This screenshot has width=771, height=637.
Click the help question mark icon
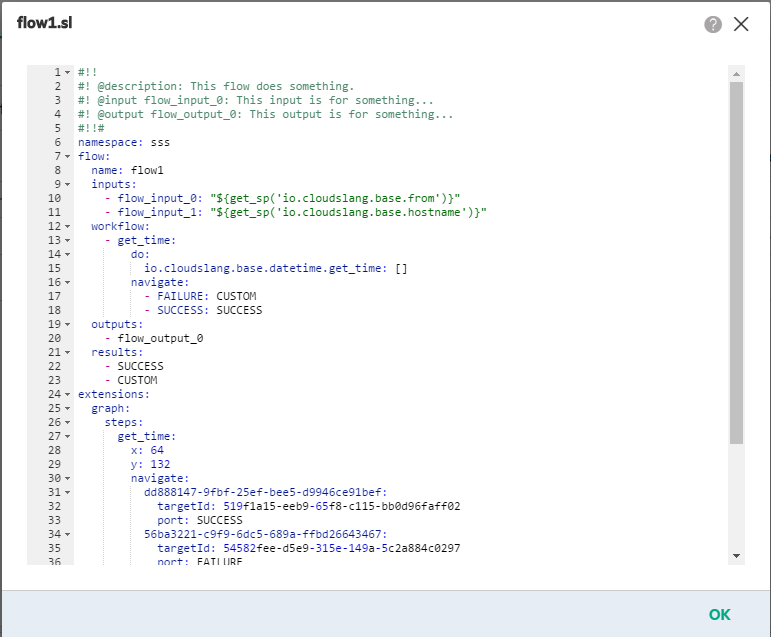click(x=713, y=25)
